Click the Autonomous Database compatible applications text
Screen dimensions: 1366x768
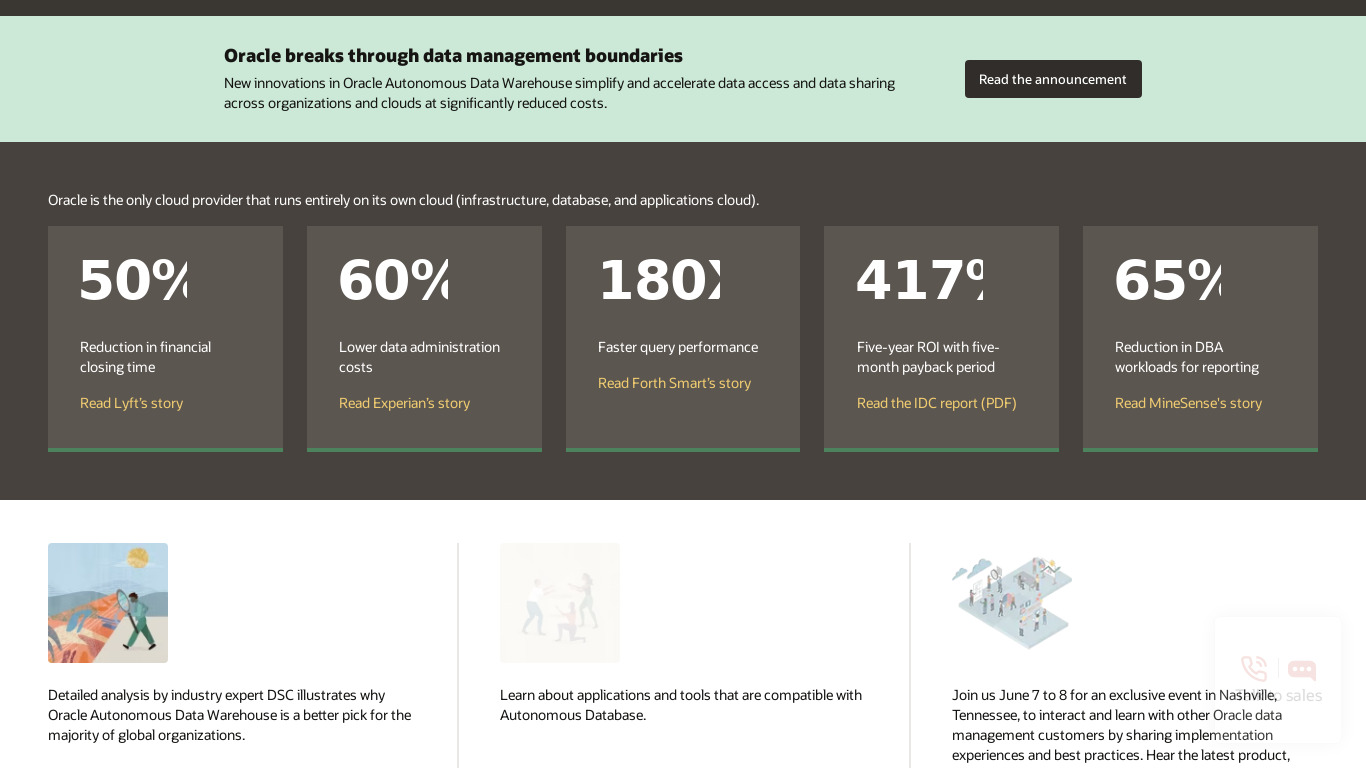[680, 705]
